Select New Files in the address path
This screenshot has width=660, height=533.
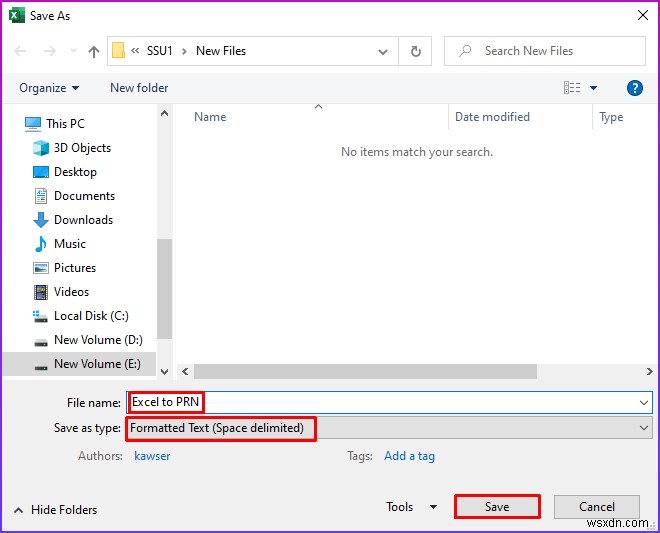pyautogui.click(x=221, y=51)
